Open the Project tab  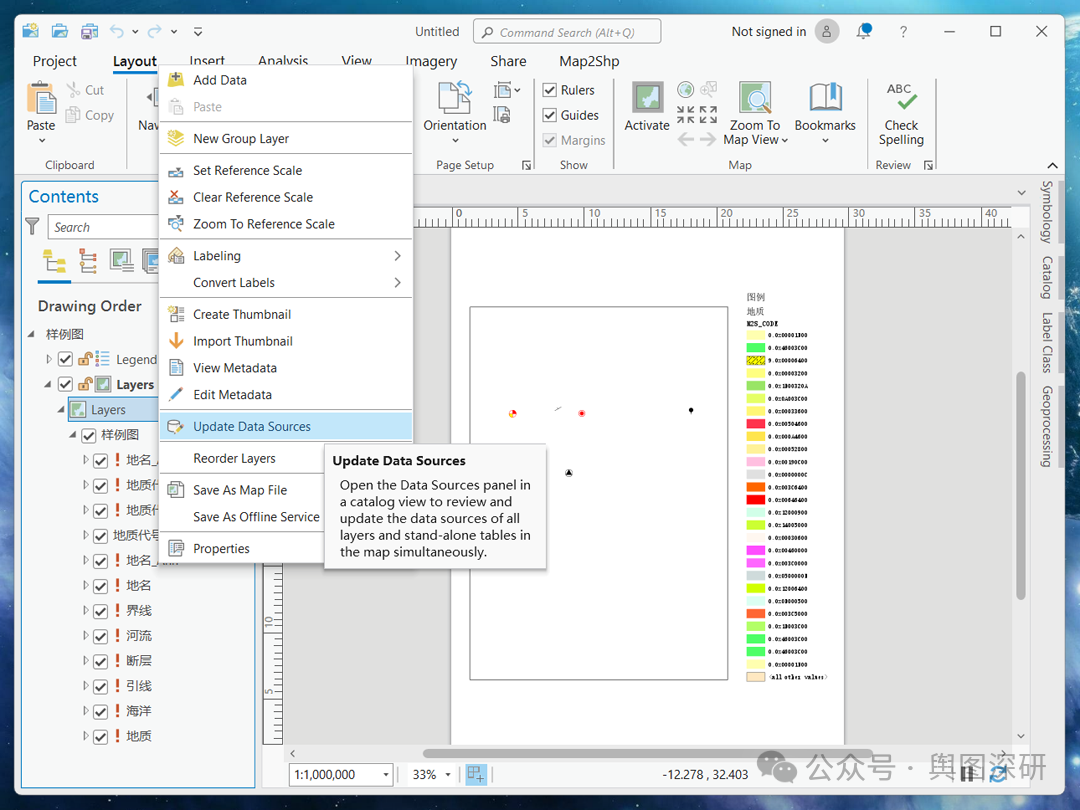(54, 61)
